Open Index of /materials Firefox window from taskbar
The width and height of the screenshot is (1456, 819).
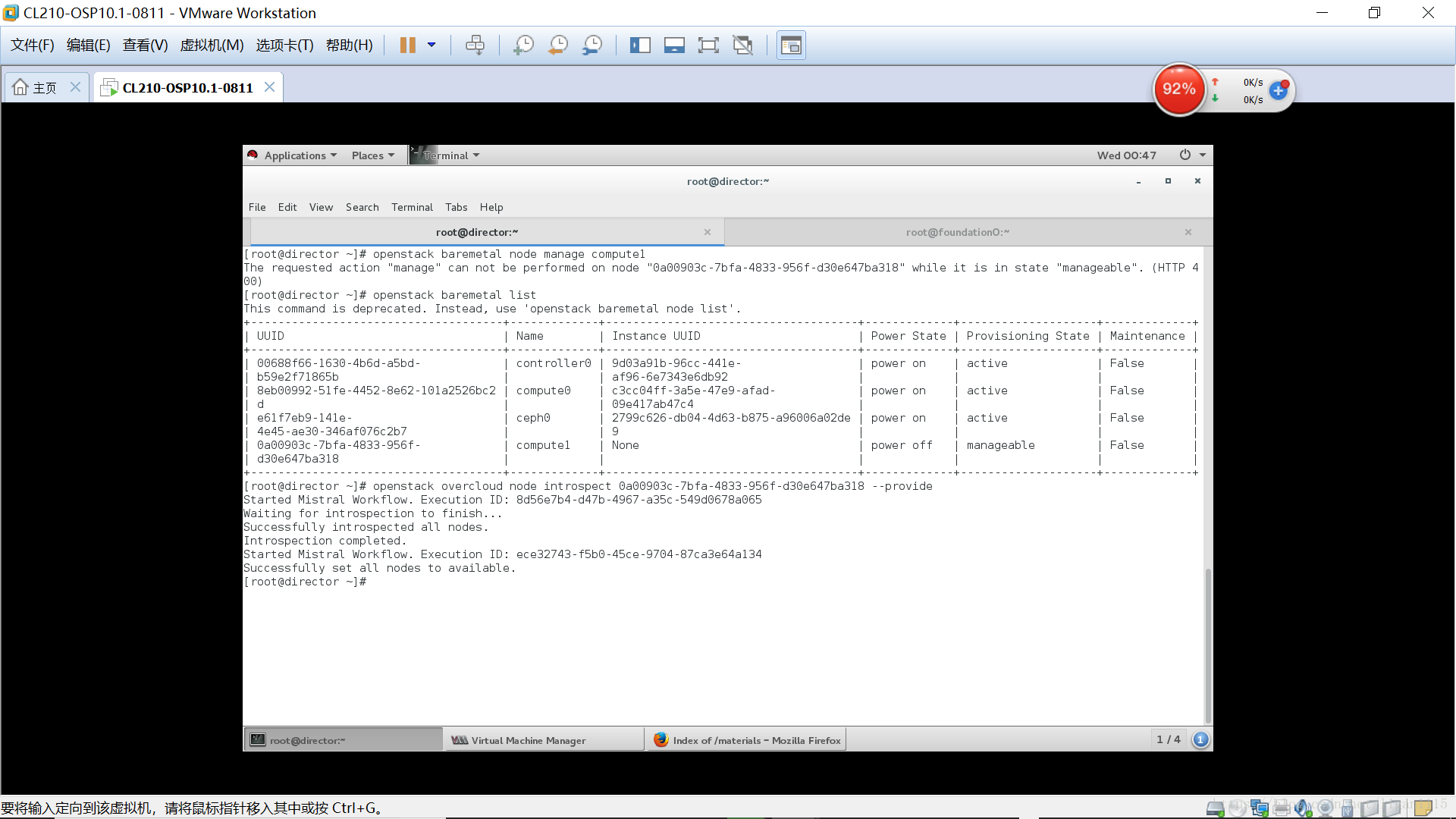[x=747, y=739]
